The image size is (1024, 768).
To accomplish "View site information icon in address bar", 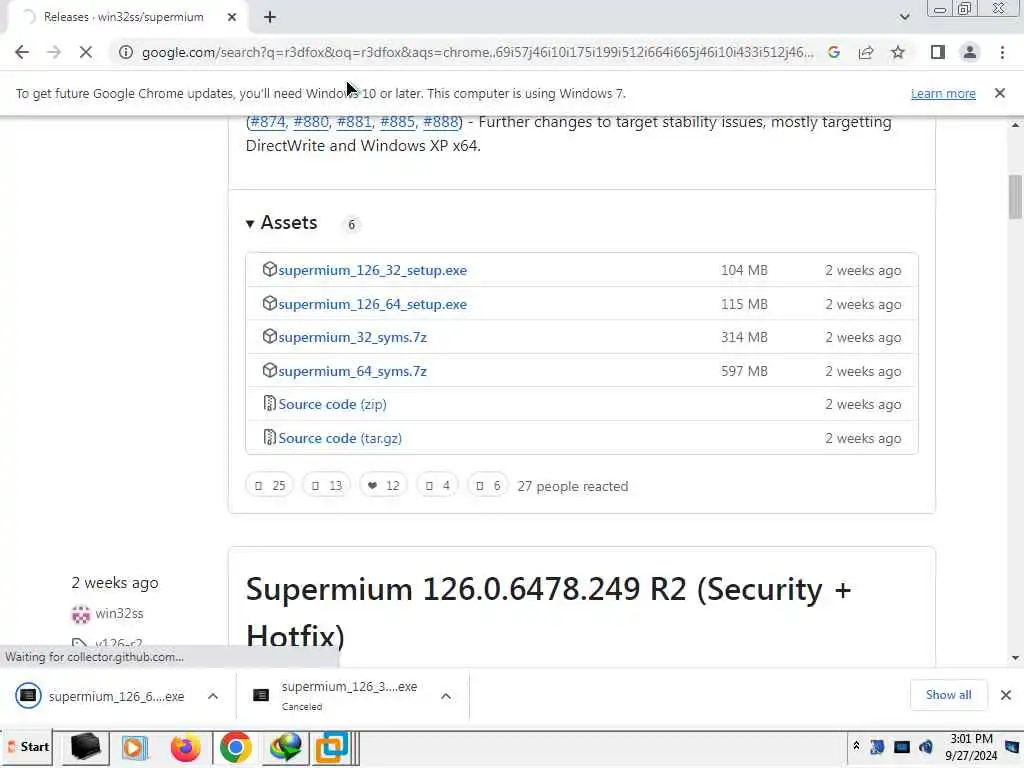I will 125,52.
